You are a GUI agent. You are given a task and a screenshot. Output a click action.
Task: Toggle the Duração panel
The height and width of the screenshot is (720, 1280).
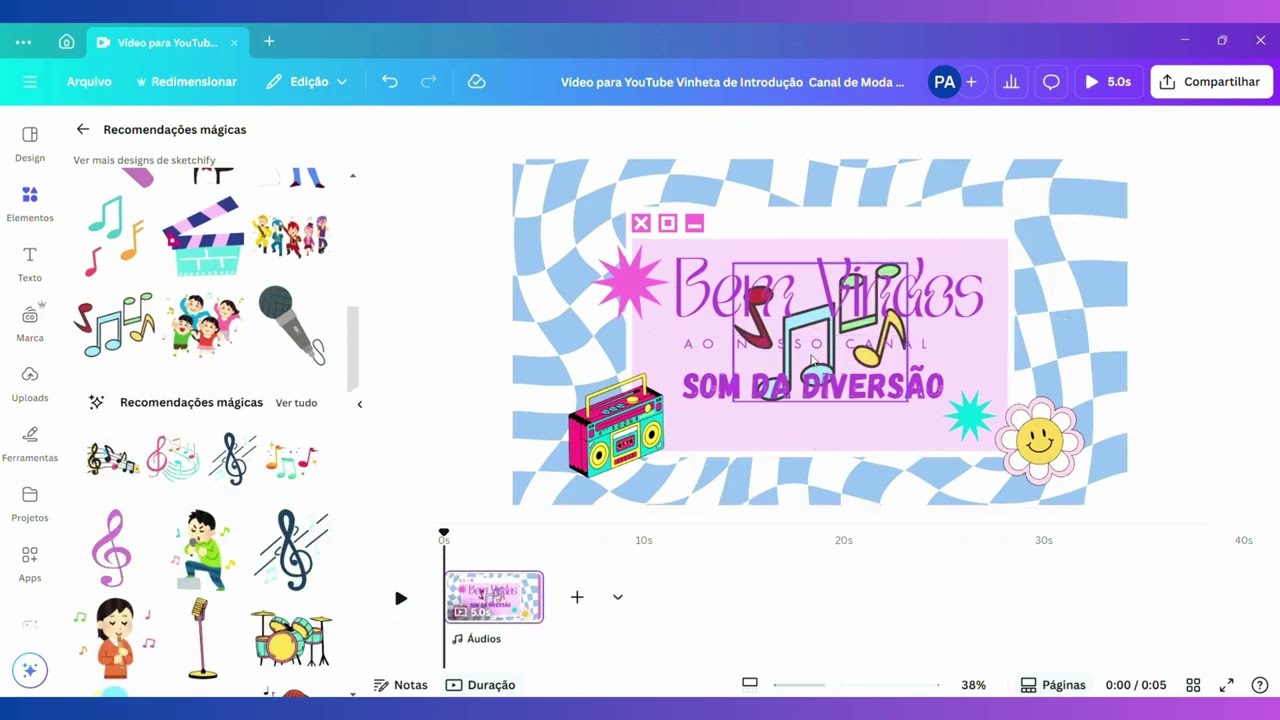coord(481,685)
